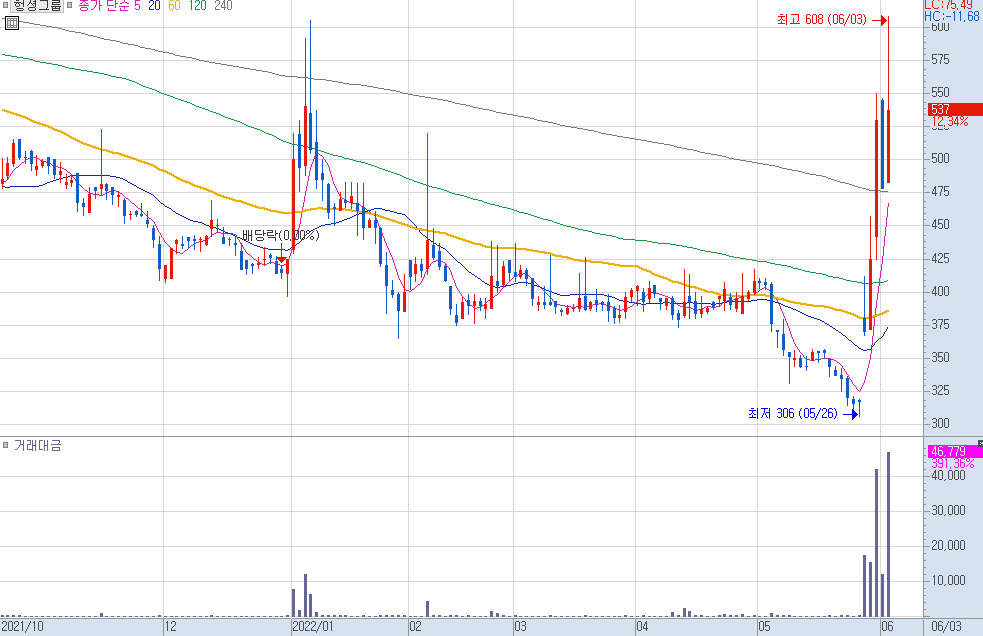Select the 5-day moving average label
This screenshot has width=983, height=636.
(x=137, y=6)
